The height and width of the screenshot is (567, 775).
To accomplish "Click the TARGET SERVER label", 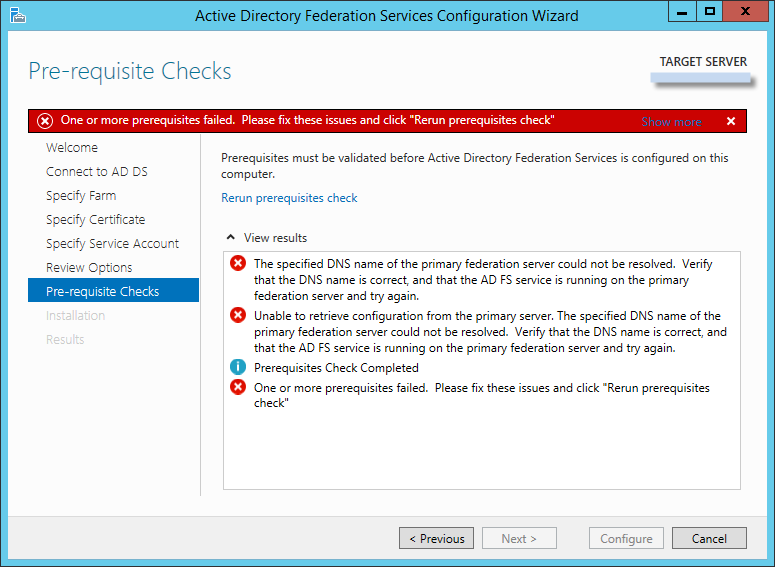I will pyautogui.click(x=703, y=62).
